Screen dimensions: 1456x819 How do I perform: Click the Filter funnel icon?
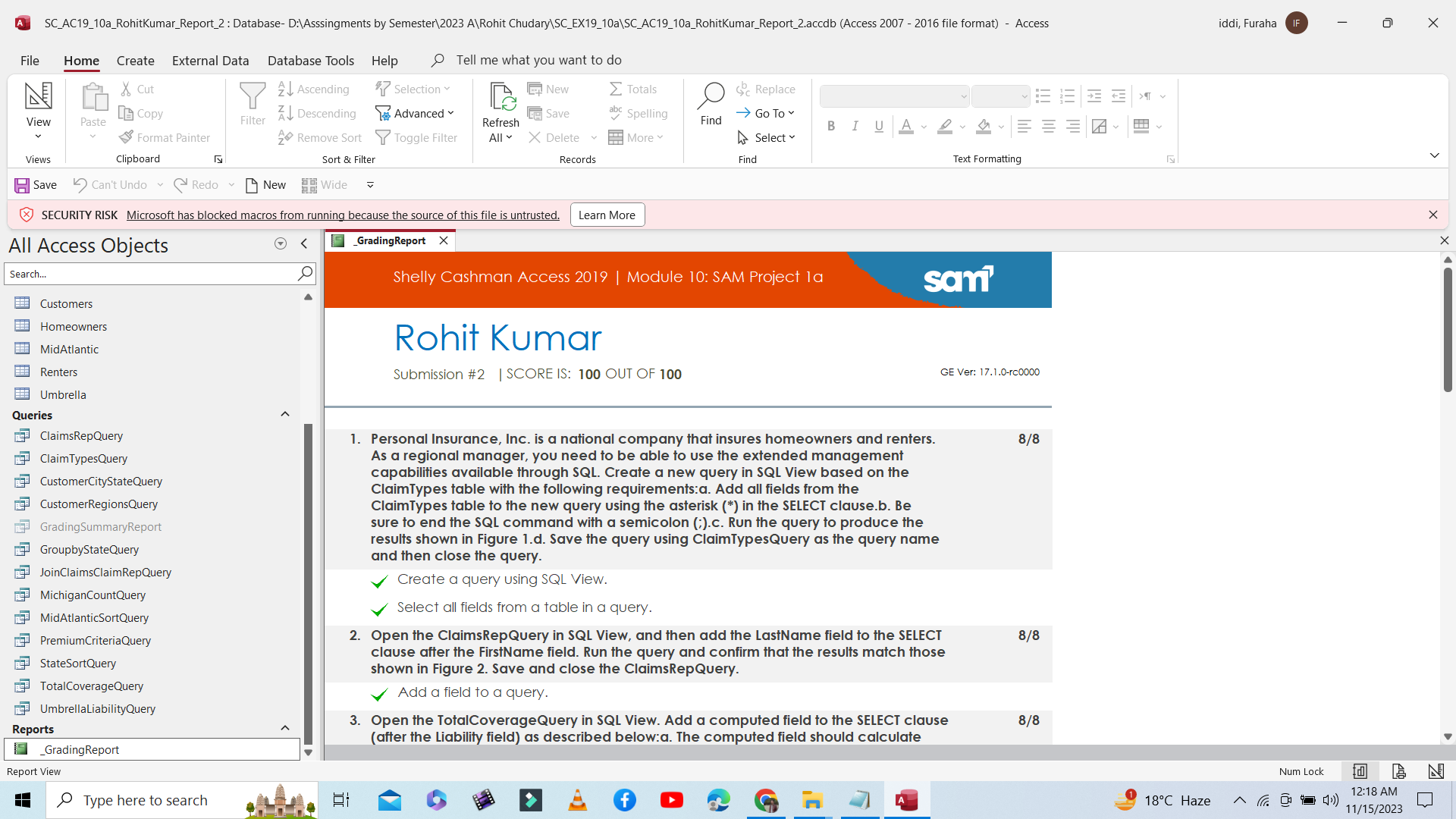253,104
